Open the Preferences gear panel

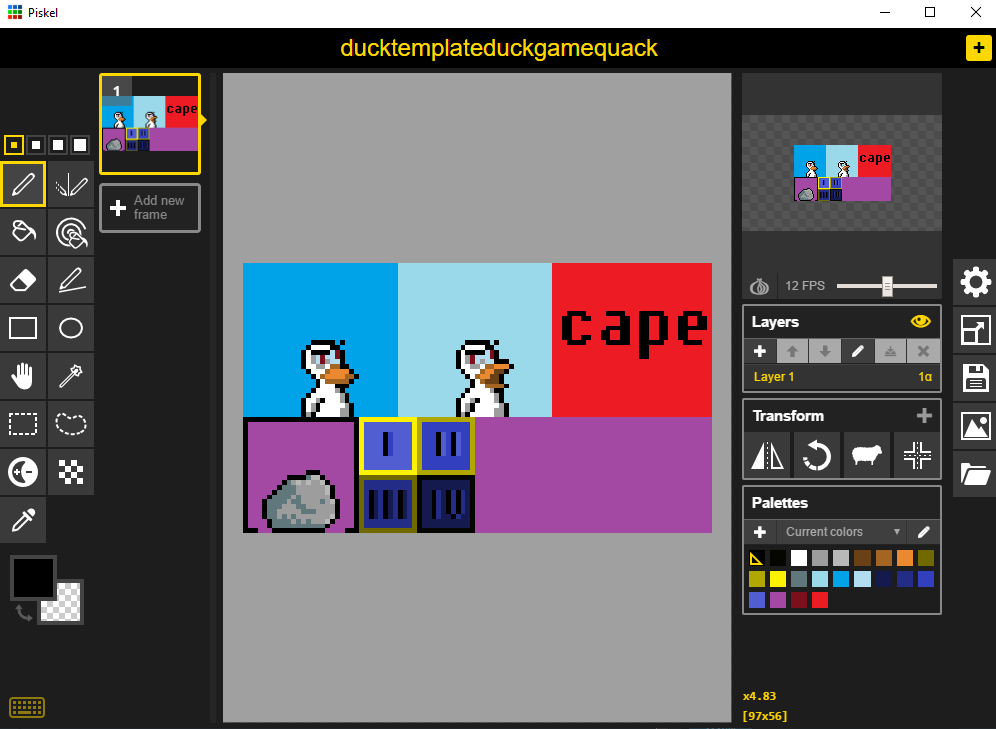coord(975,283)
